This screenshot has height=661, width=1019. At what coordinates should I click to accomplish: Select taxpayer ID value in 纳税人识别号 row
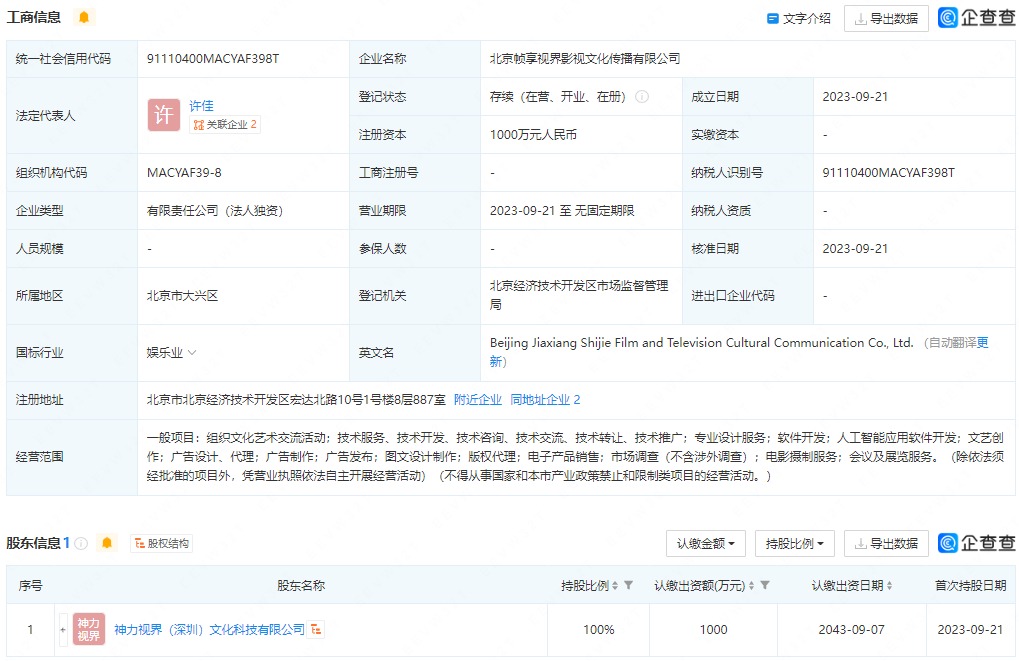click(888, 173)
